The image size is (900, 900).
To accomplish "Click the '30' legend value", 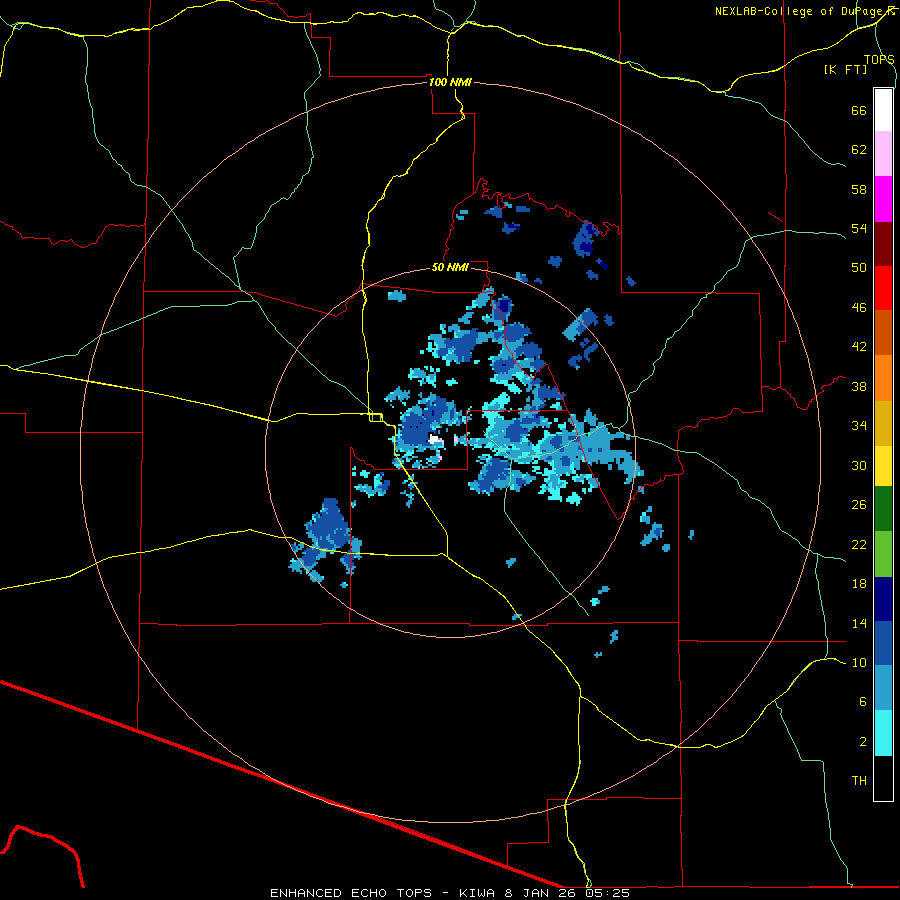I will click(x=859, y=465).
